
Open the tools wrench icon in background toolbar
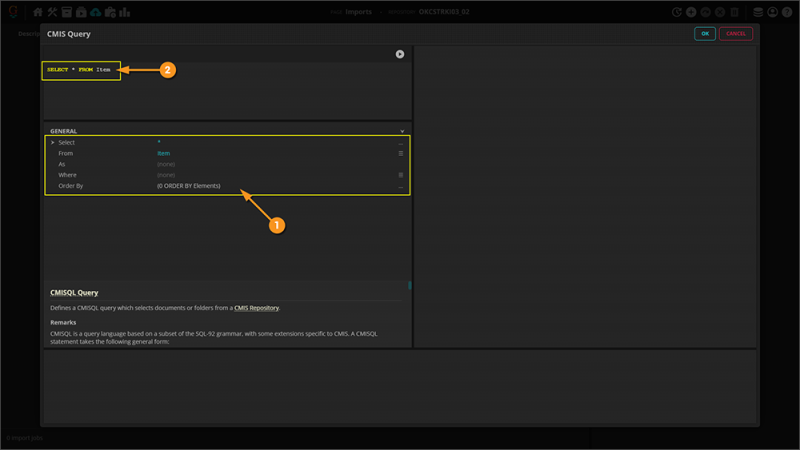(x=52, y=12)
